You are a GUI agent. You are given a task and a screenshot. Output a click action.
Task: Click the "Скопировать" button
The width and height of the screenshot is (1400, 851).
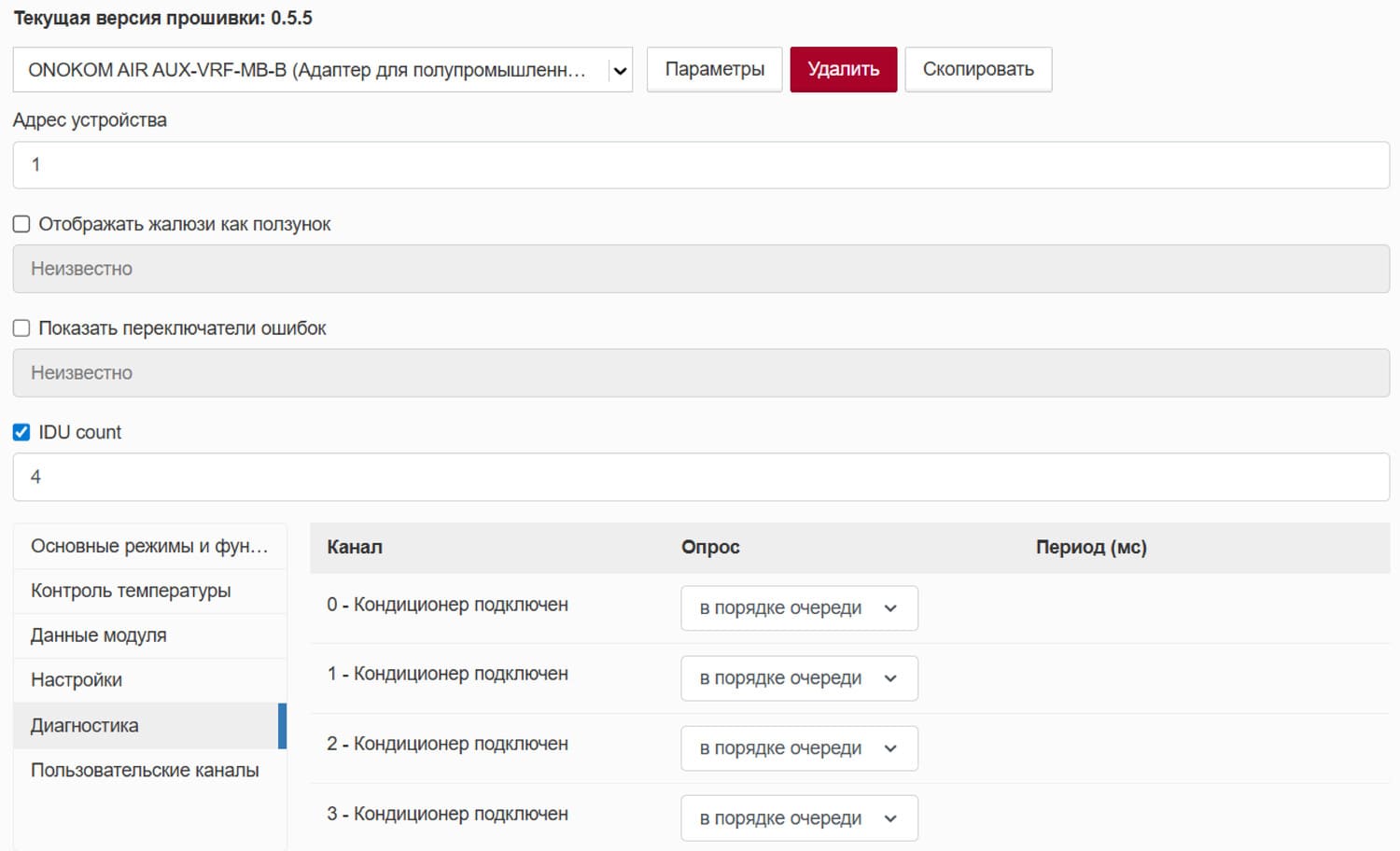(977, 69)
